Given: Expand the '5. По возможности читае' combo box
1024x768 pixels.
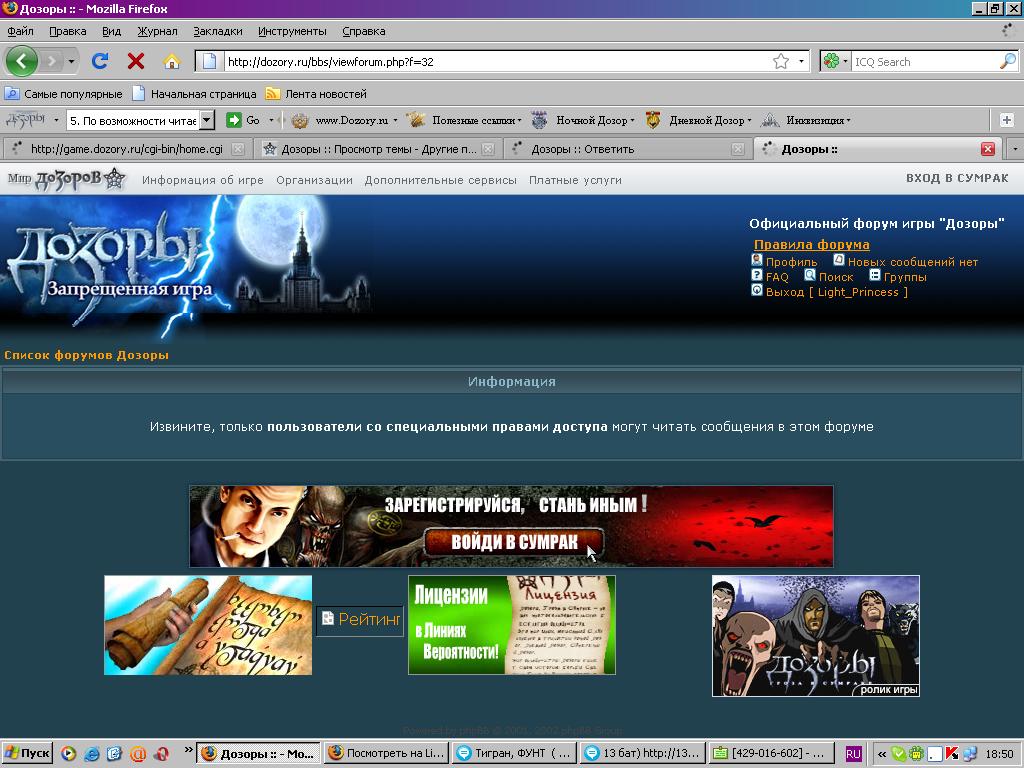Looking at the screenshot, I should [x=207, y=120].
